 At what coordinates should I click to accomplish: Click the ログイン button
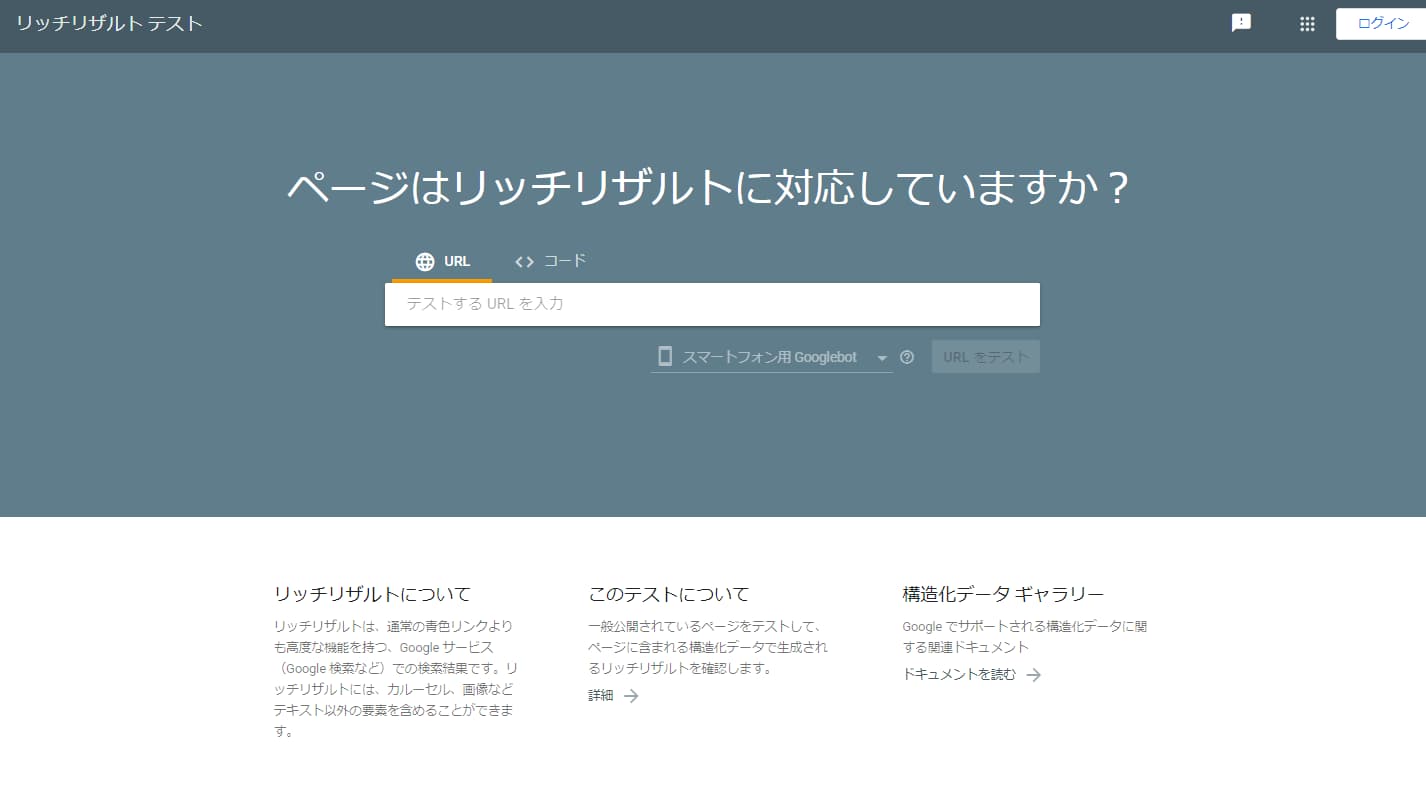(x=1383, y=24)
